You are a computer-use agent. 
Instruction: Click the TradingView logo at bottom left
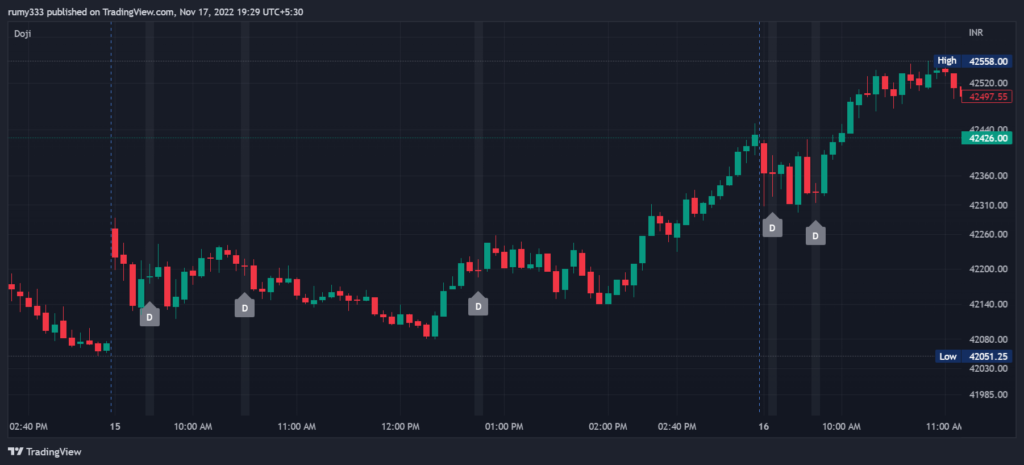pyautogui.click(x=44, y=451)
